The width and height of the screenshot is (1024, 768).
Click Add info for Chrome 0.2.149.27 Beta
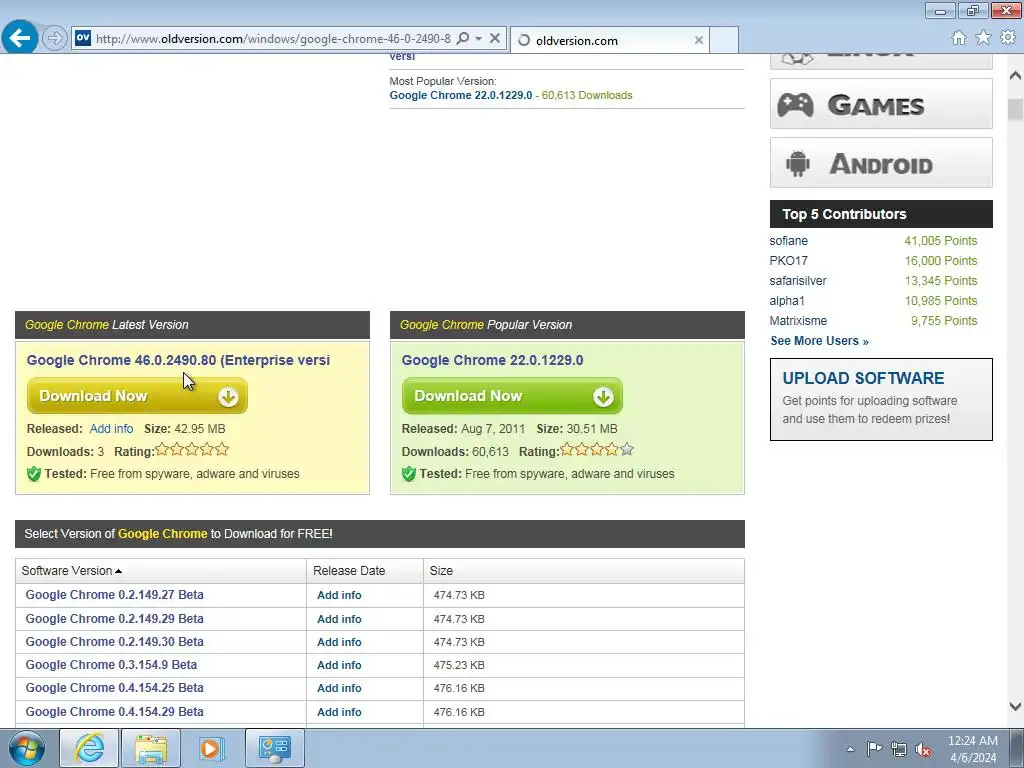point(339,596)
